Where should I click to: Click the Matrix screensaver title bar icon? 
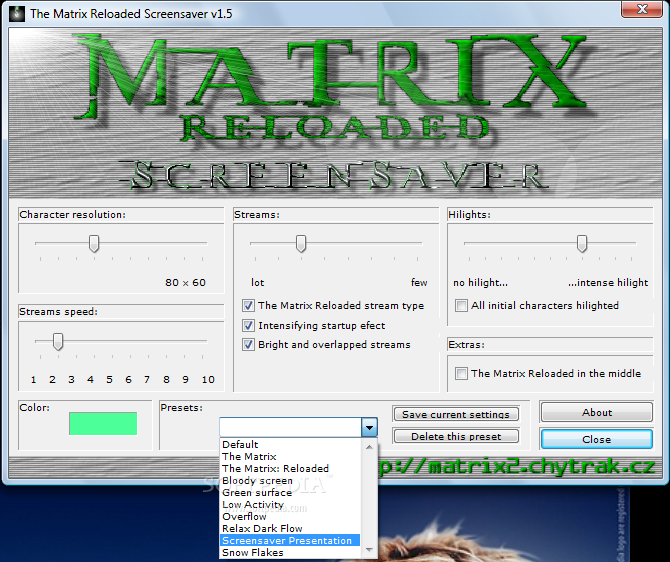(17, 13)
